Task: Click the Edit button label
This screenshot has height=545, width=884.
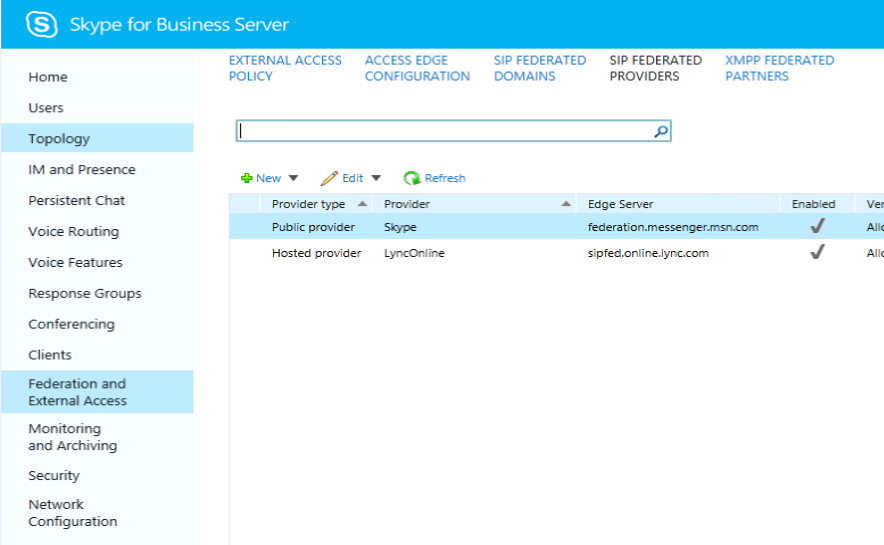Action: 352,178
